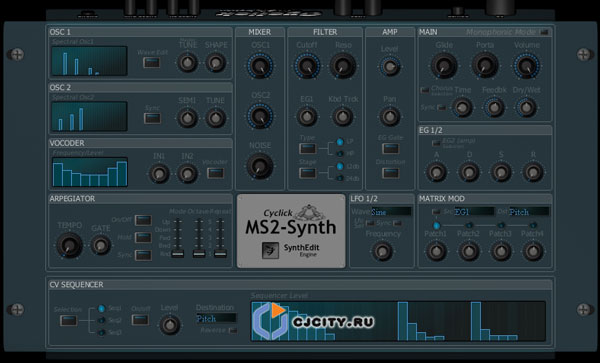600x363 pixels.
Task: Click the OSC 1 TUNE knob
Action: coord(188,62)
